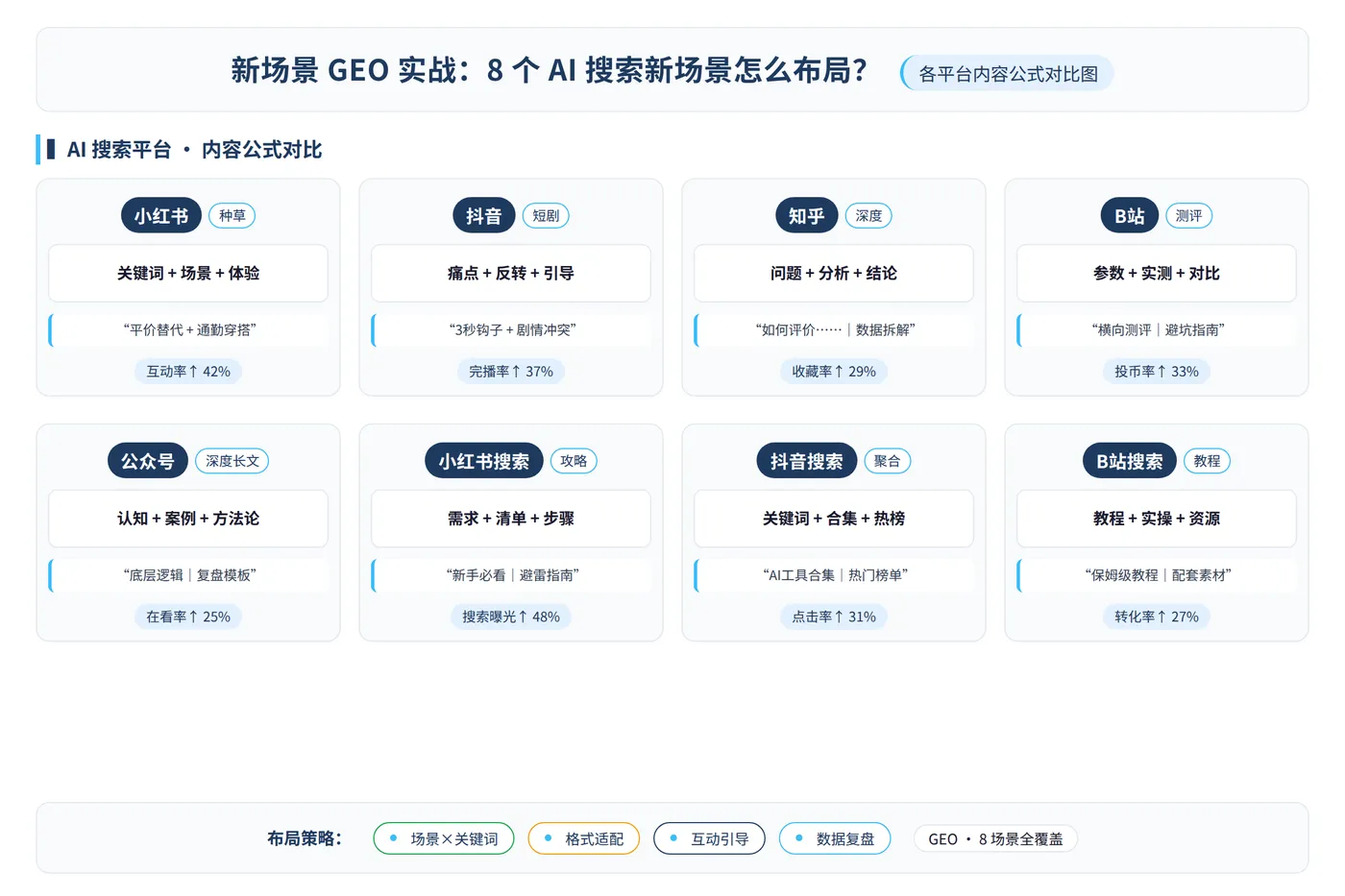
Task: Click the “AI工具合集｜热门榜单” example
Action: tap(834, 575)
